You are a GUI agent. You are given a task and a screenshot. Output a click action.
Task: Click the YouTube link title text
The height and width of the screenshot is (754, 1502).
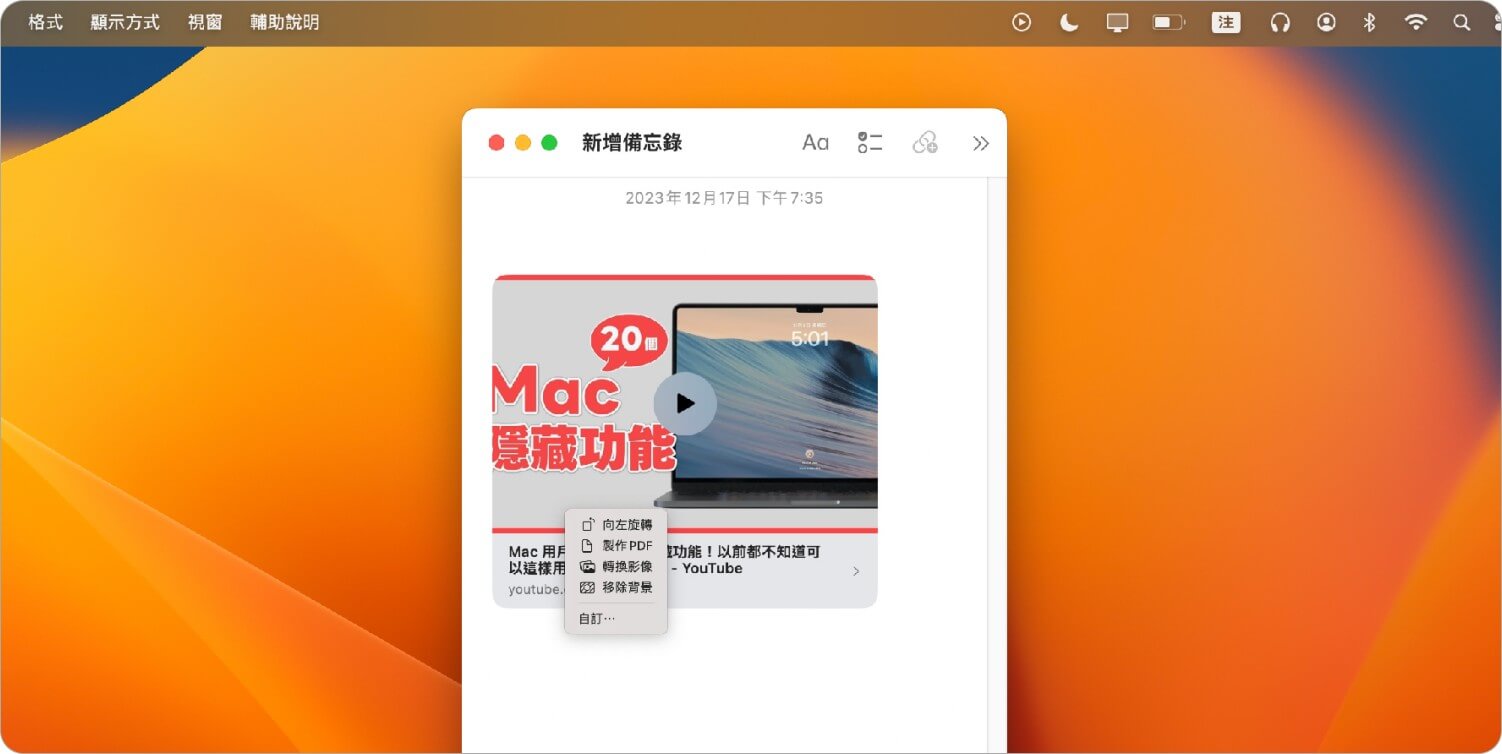click(x=665, y=560)
